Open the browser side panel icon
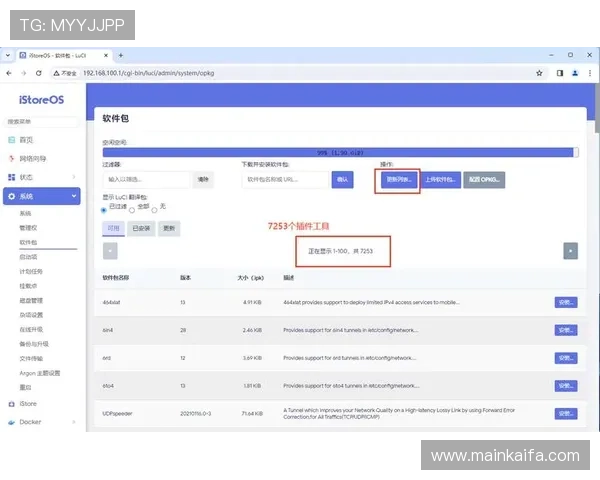This screenshot has width=600, height=480. coord(560,73)
